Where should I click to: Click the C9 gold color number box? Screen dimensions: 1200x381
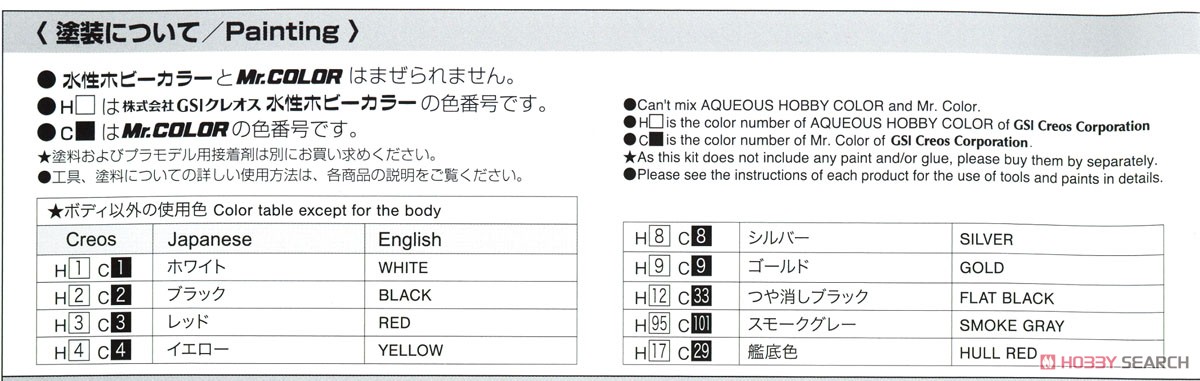point(703,268)
